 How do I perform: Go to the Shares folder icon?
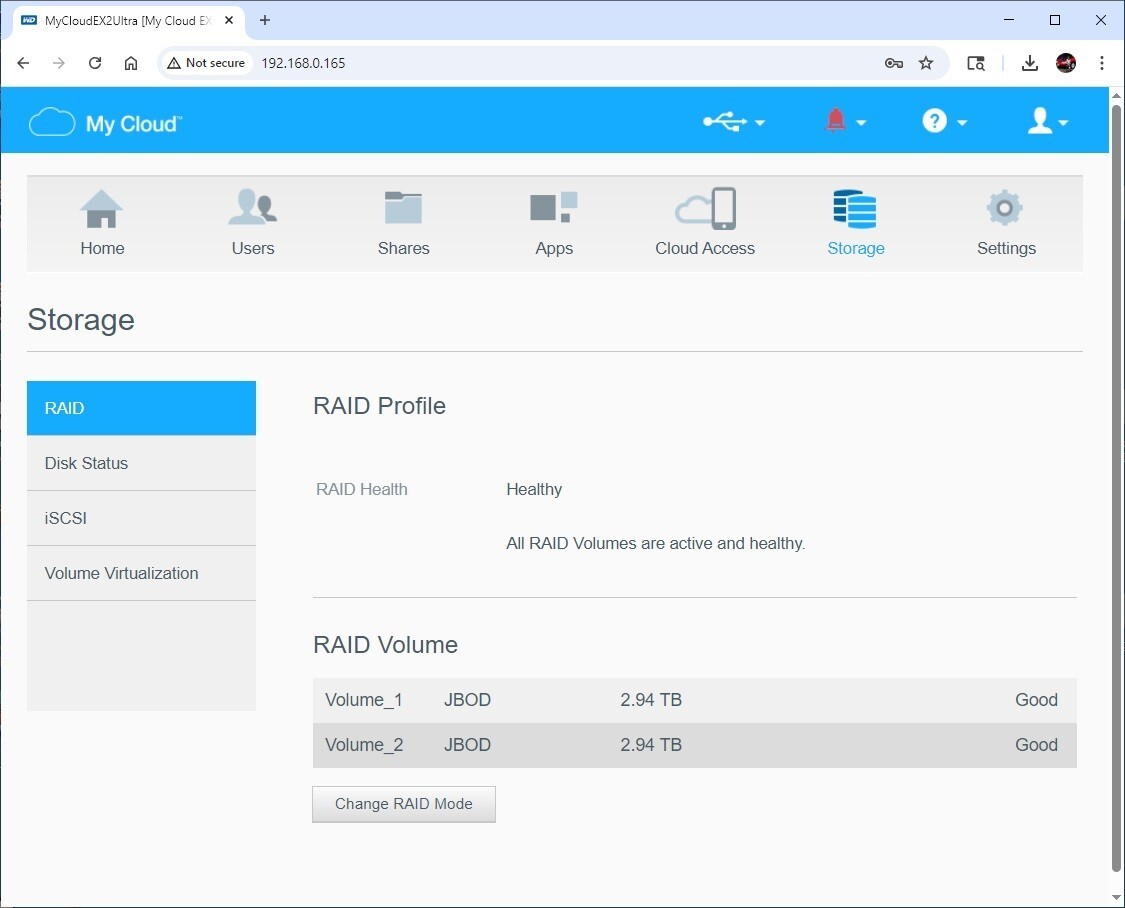click(403, 210)
